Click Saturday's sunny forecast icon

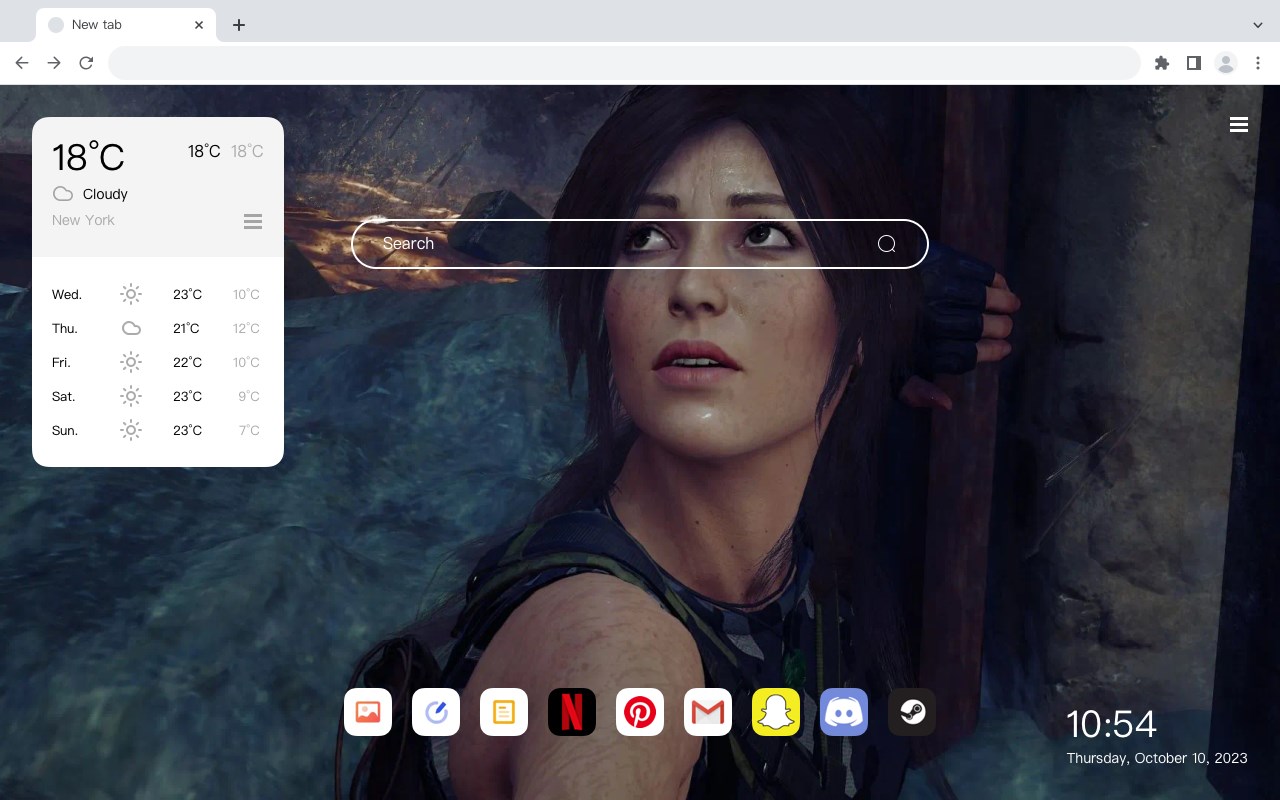(131, 396)
